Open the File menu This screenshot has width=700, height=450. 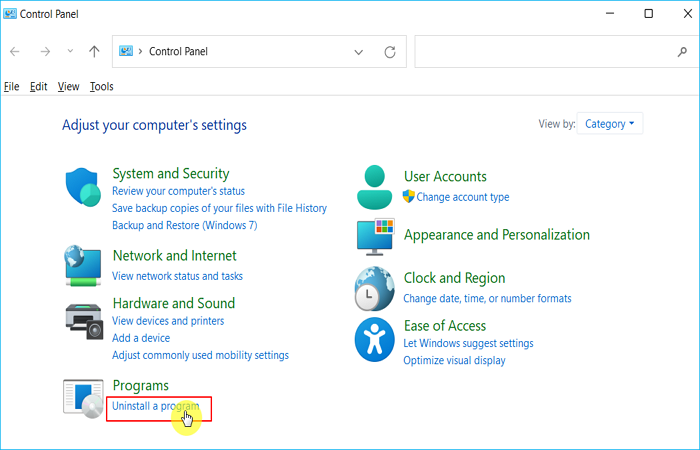click(x=12, y=87)
